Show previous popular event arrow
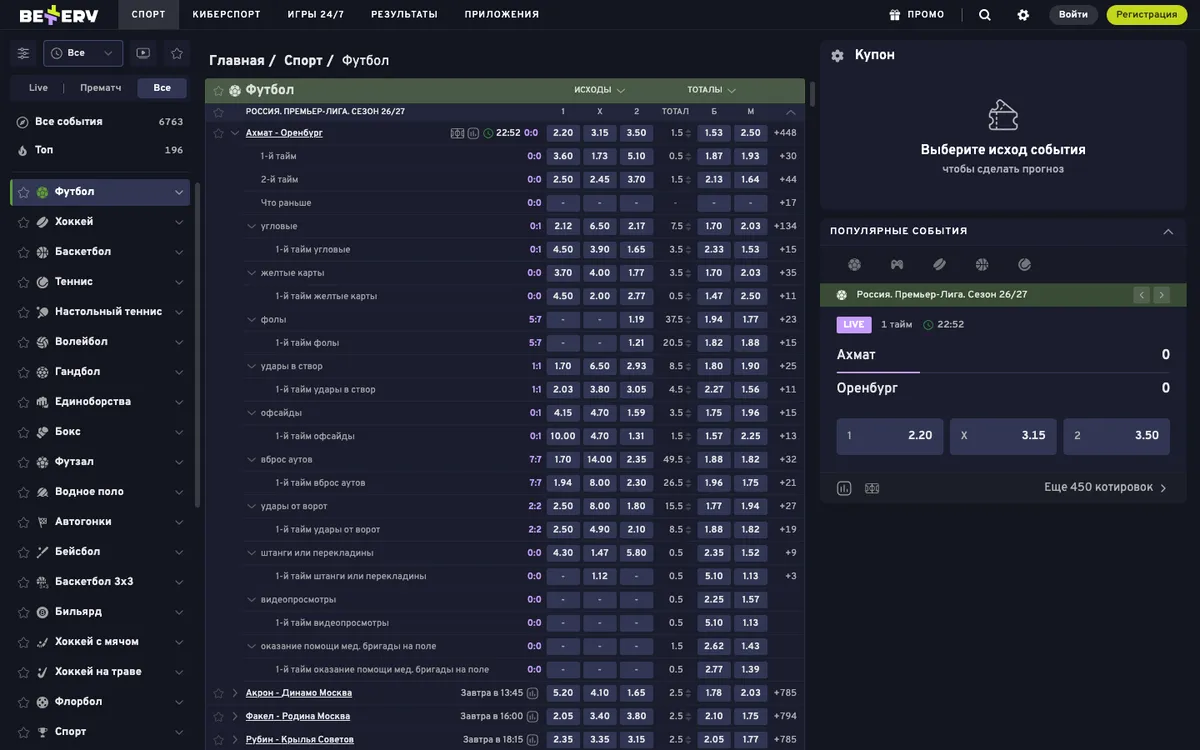The width and height of the screenshot is (1200, 750). (x=1141, y=295)
